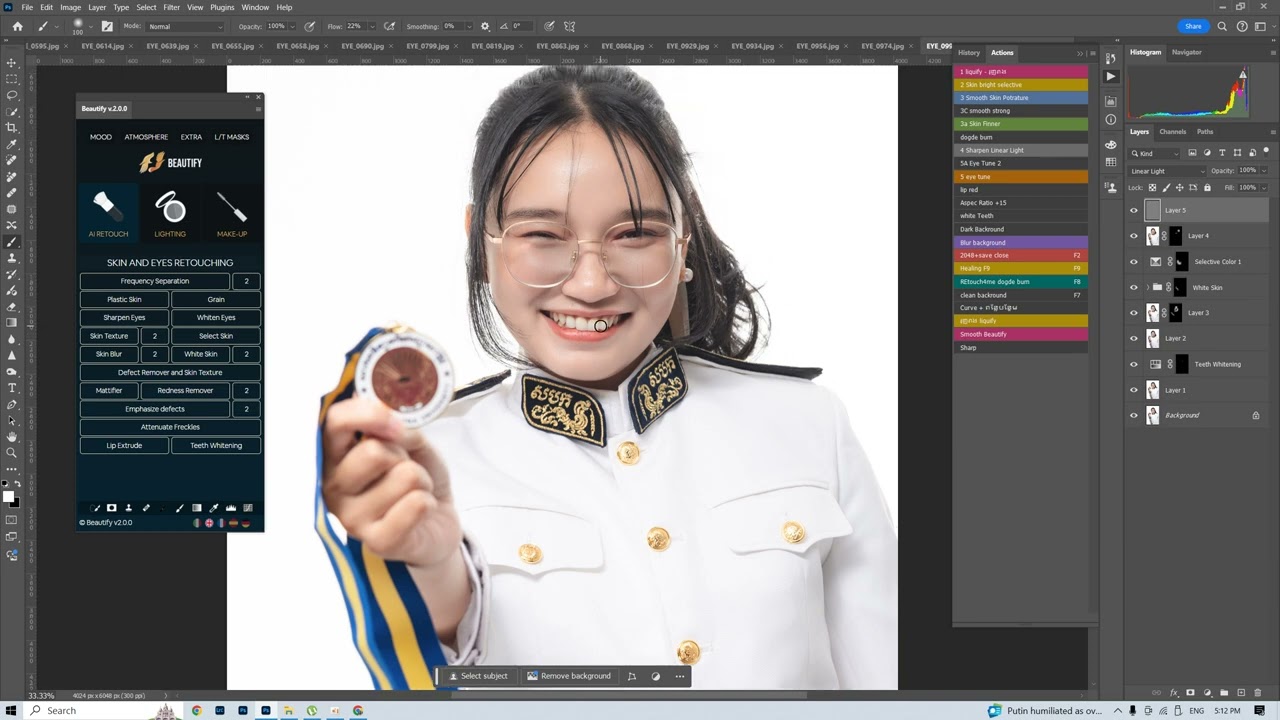Open smoothing options gear icon

click(x=485, y=26)
